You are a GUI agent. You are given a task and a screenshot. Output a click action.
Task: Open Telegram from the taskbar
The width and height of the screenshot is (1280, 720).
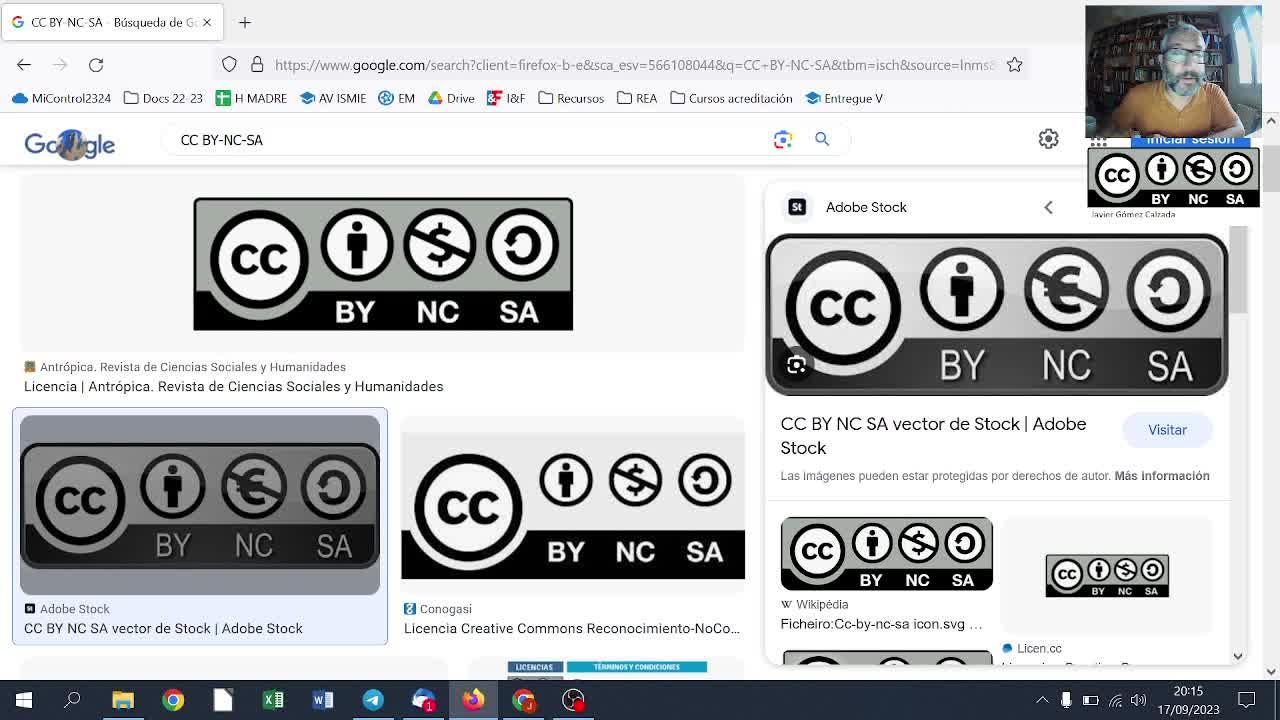tap(373, 700)
